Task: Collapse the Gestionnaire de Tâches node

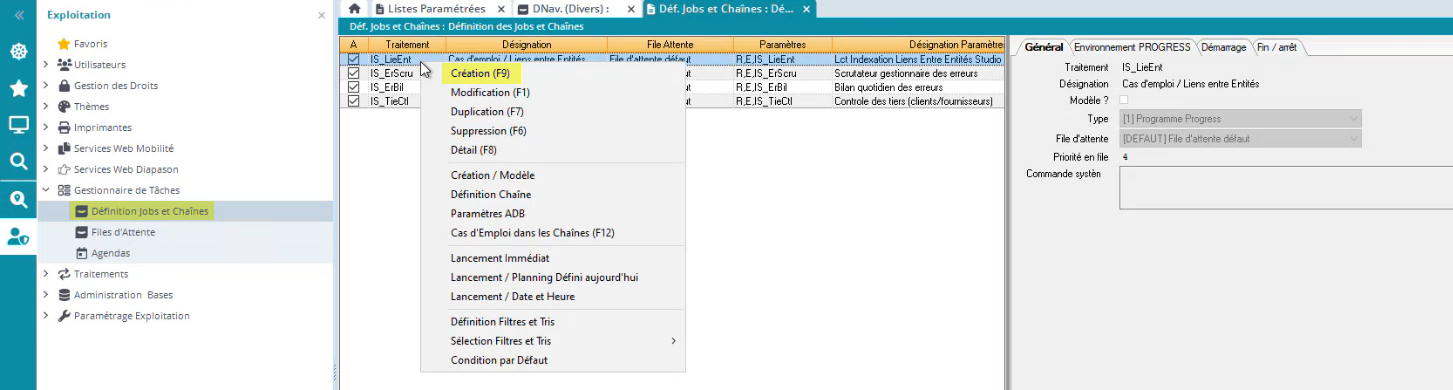Action: (46, 190)
